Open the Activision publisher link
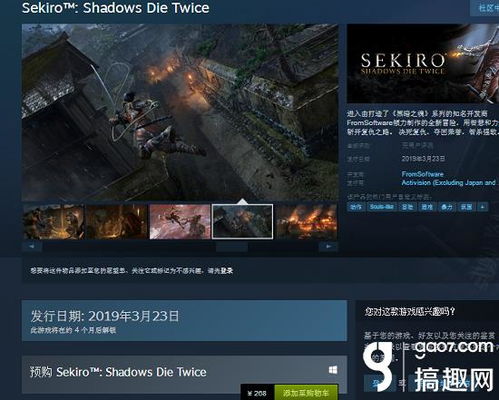 coord(448,183)
